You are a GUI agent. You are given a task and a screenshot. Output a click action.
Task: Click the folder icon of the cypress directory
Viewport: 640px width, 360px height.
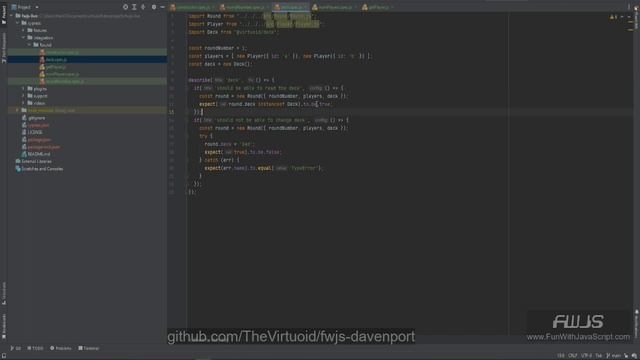(x=24, y=23)
